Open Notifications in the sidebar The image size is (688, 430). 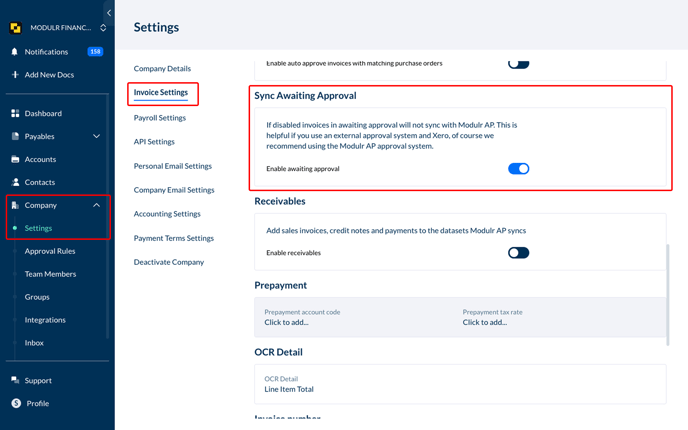click(46, 52)
